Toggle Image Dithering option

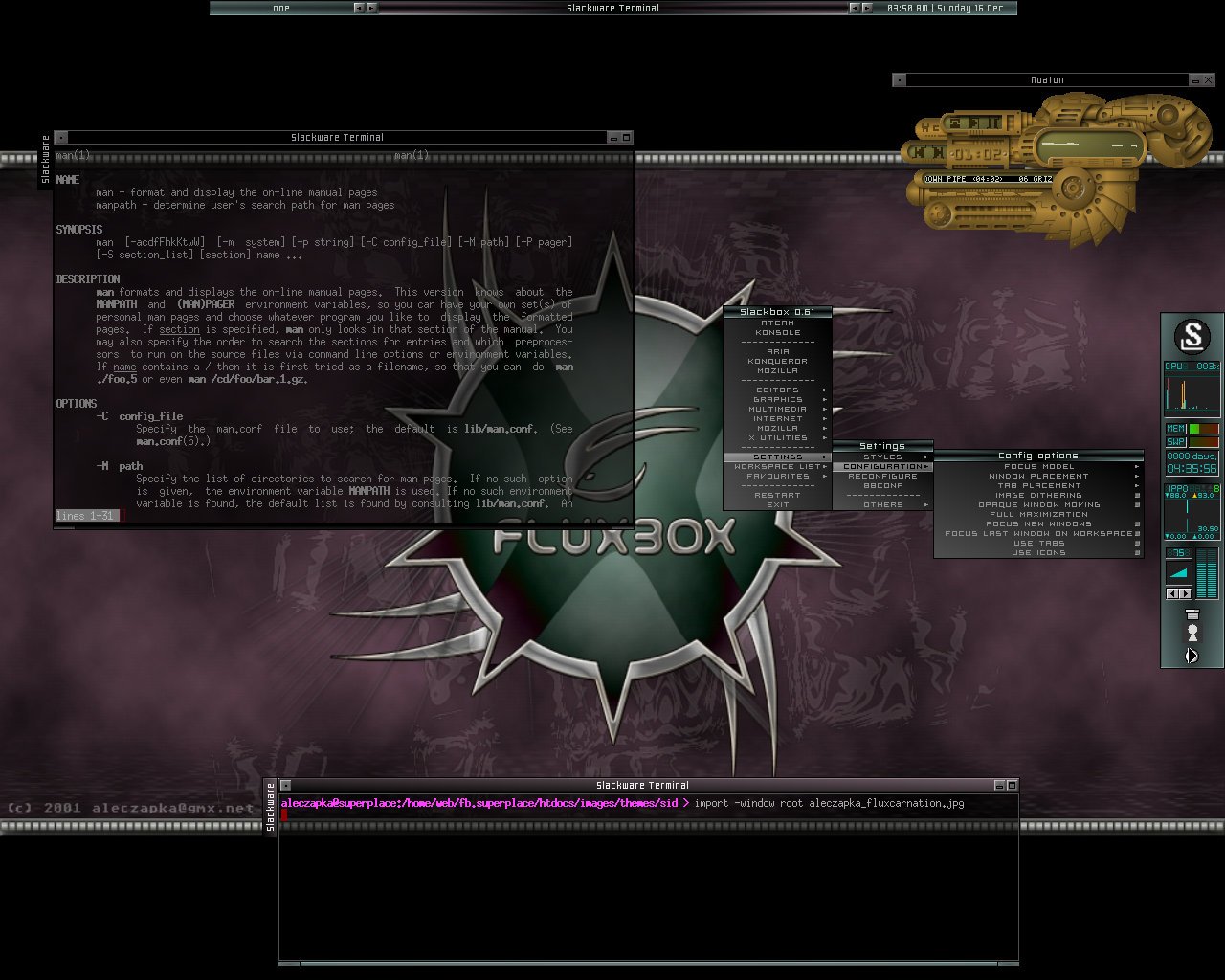click(x=1038, y=495)
